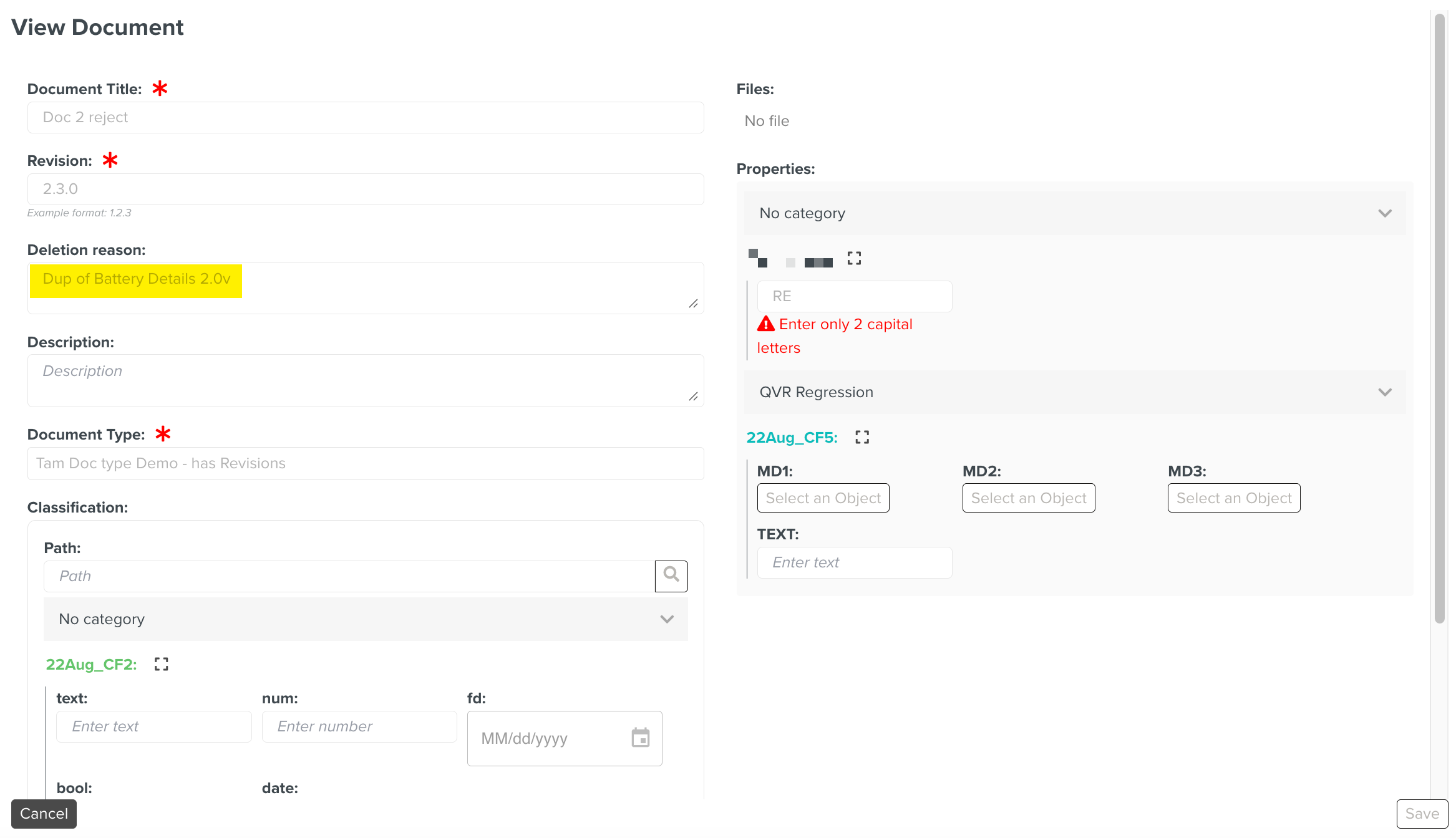The image size is (1456, 838).
Task: Expand the Properties No category dropdown
Action: tap(1385, 213)
